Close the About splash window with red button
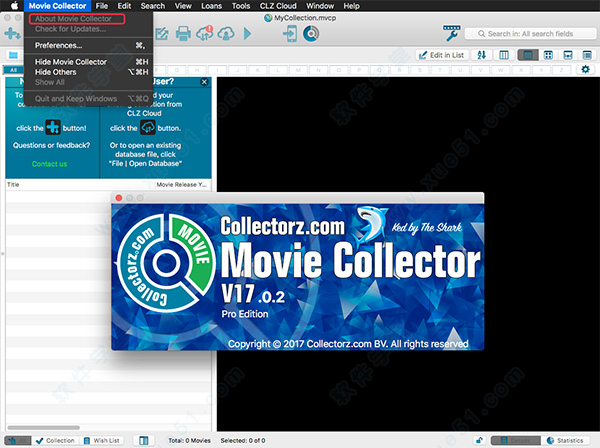The image size is (600, 448). click(119, 198)
